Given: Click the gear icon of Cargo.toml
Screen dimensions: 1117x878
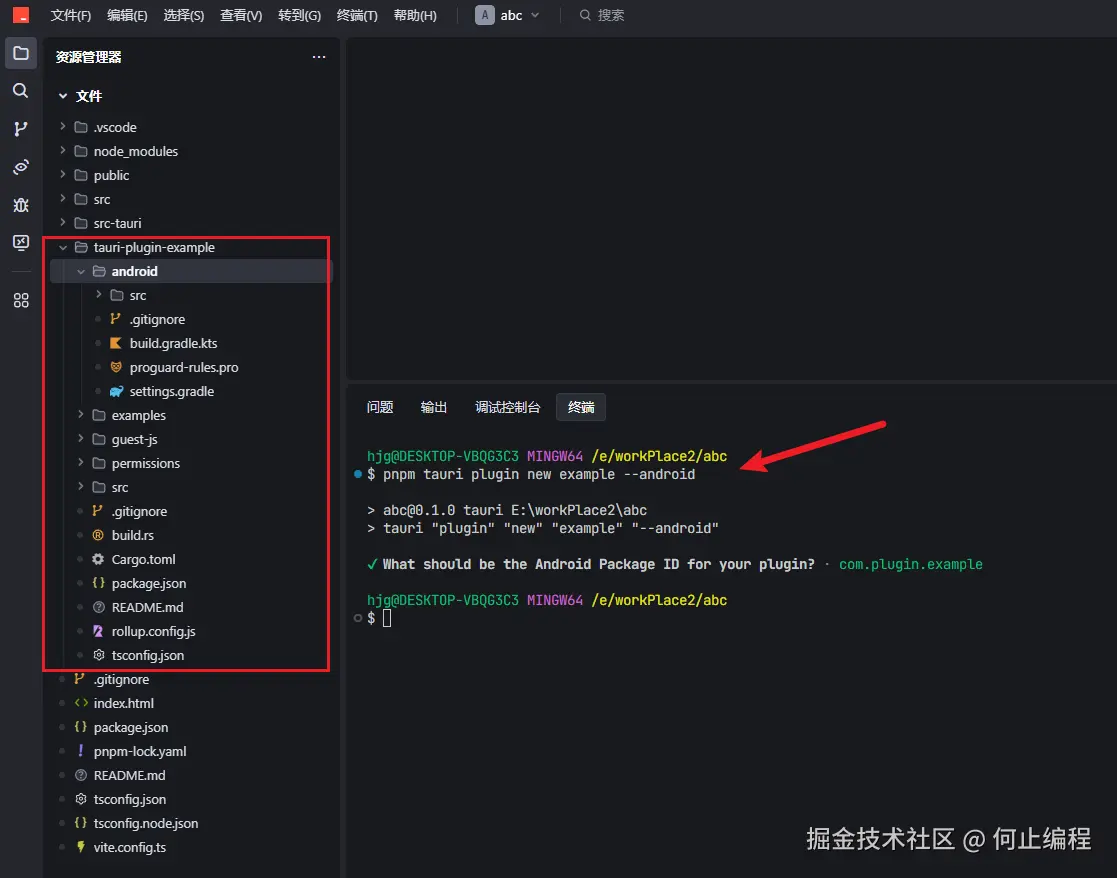Looking at the screenshot, I should [x=98, y=560].
